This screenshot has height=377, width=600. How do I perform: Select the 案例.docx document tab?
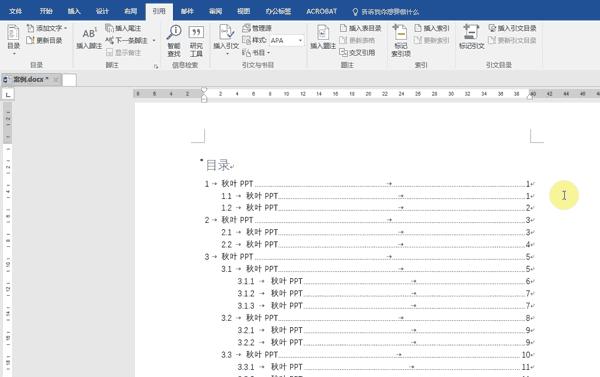click(x=30, y=80)
